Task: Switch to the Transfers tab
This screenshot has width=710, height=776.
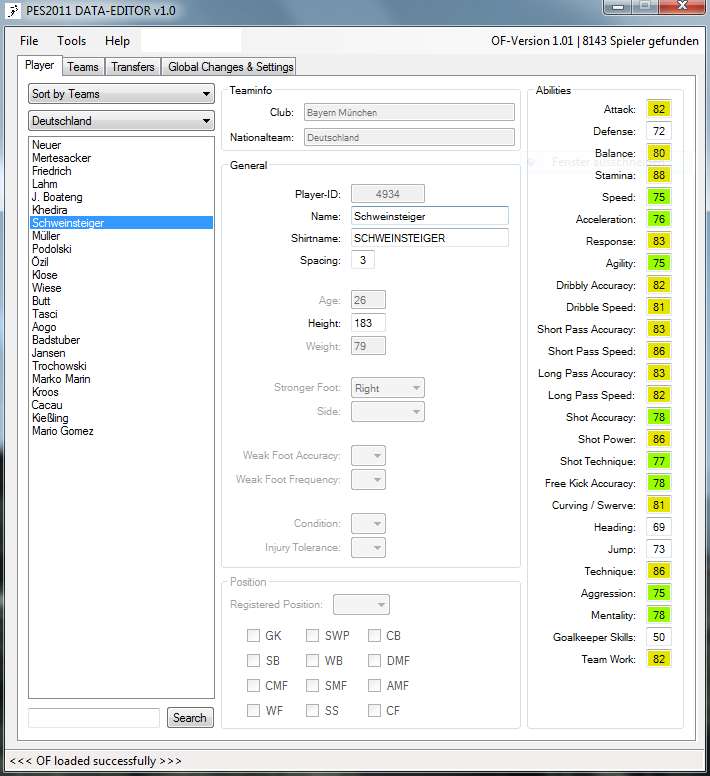Action: point(133,67)
